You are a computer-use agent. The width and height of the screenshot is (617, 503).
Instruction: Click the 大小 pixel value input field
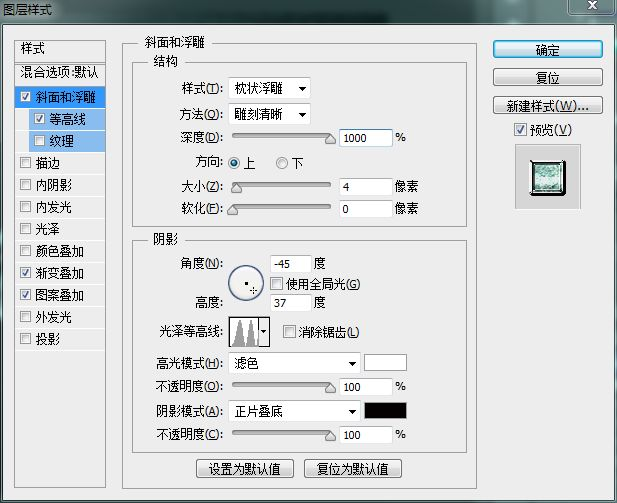pos(364,186)
